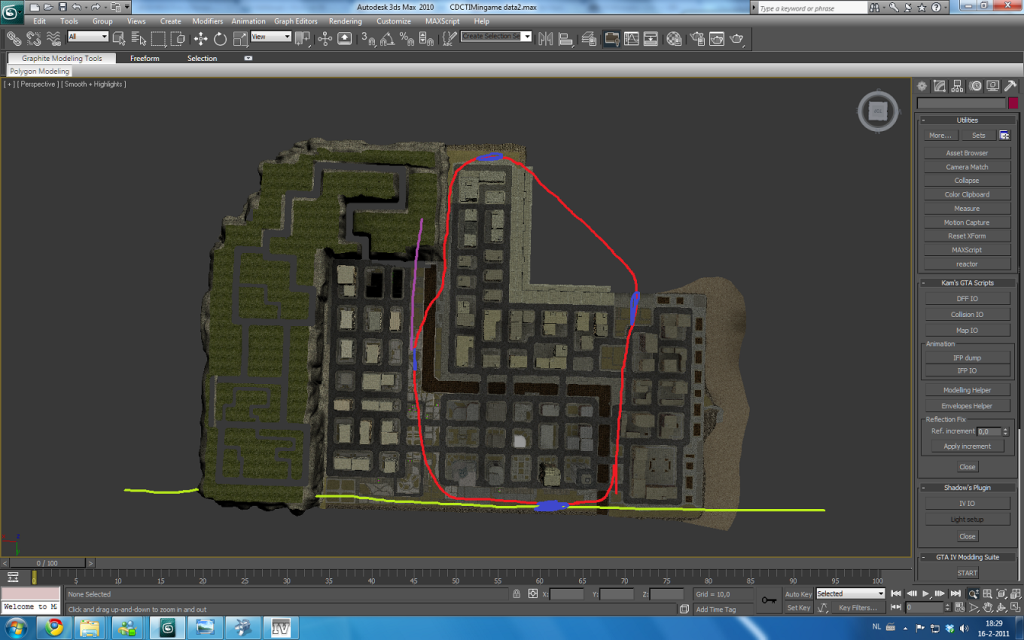This screenshot has width=1024, height=640.
Task: Open the Material Editor
Action: 674,39
